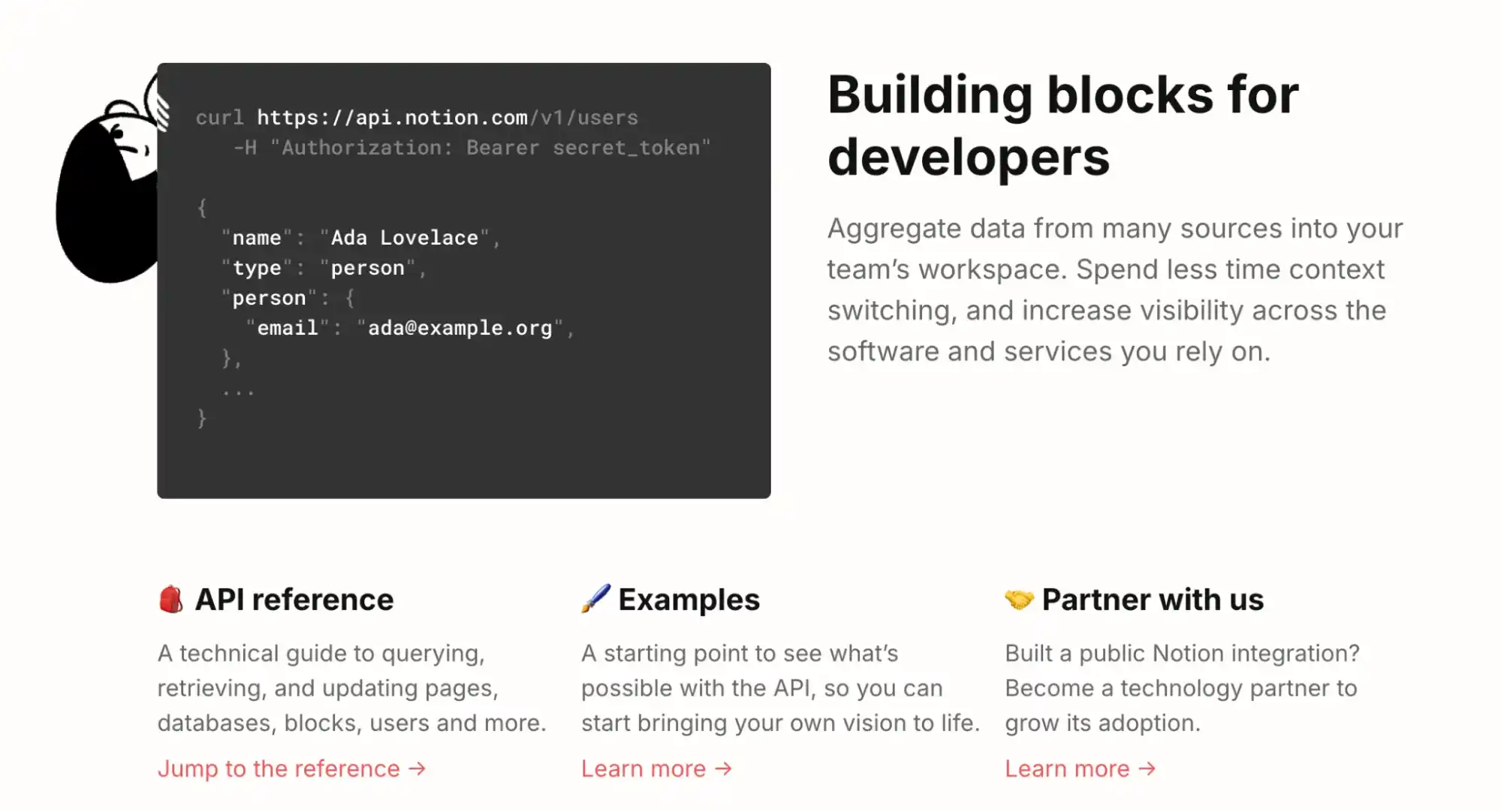Screen dimensions: 1501x812
Task: Click the ada@example.org email value
Action: (x=460, y=328)
